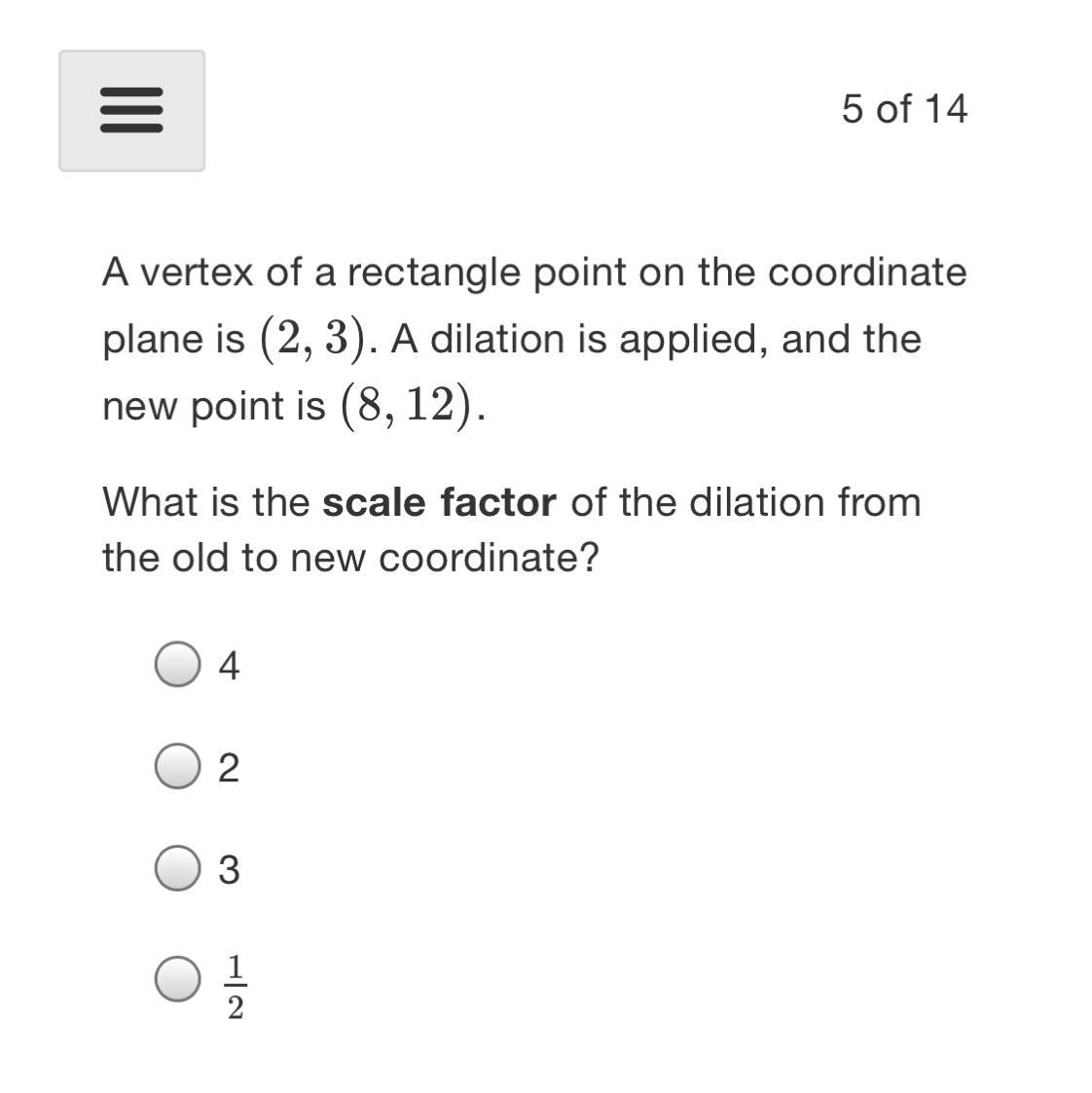Screen dimensions: 1092x1093
Task: Click the "5 of 14" question counter
Action: (903, 109)
